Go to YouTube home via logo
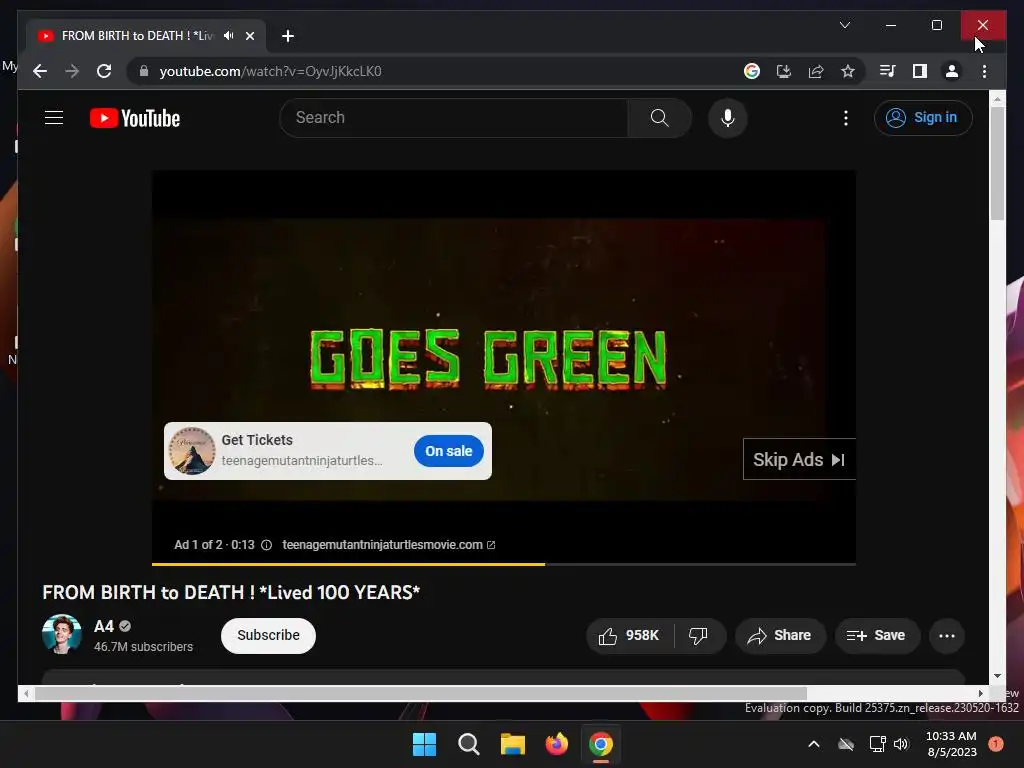The height and width of the screenshot is (768, 1024). point(135,118)
